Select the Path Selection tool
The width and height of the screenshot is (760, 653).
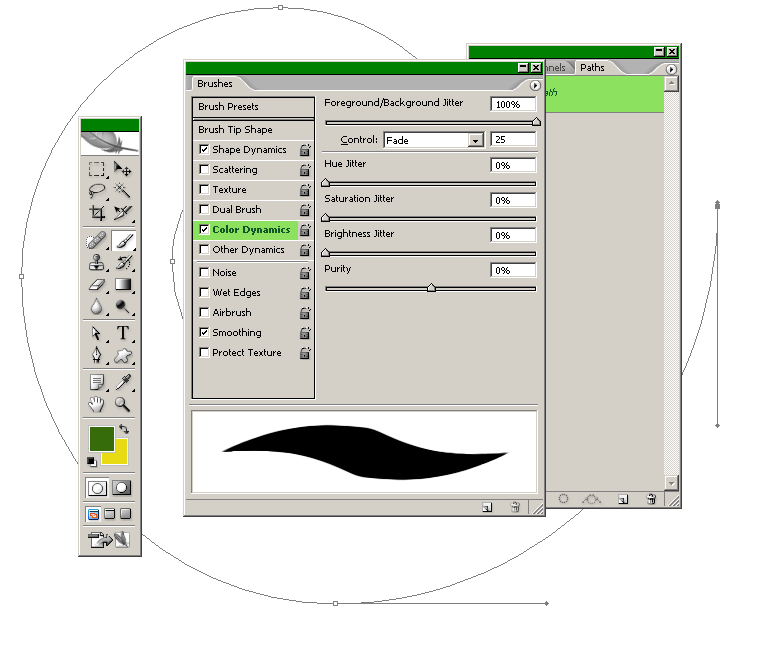pos(96,333)
